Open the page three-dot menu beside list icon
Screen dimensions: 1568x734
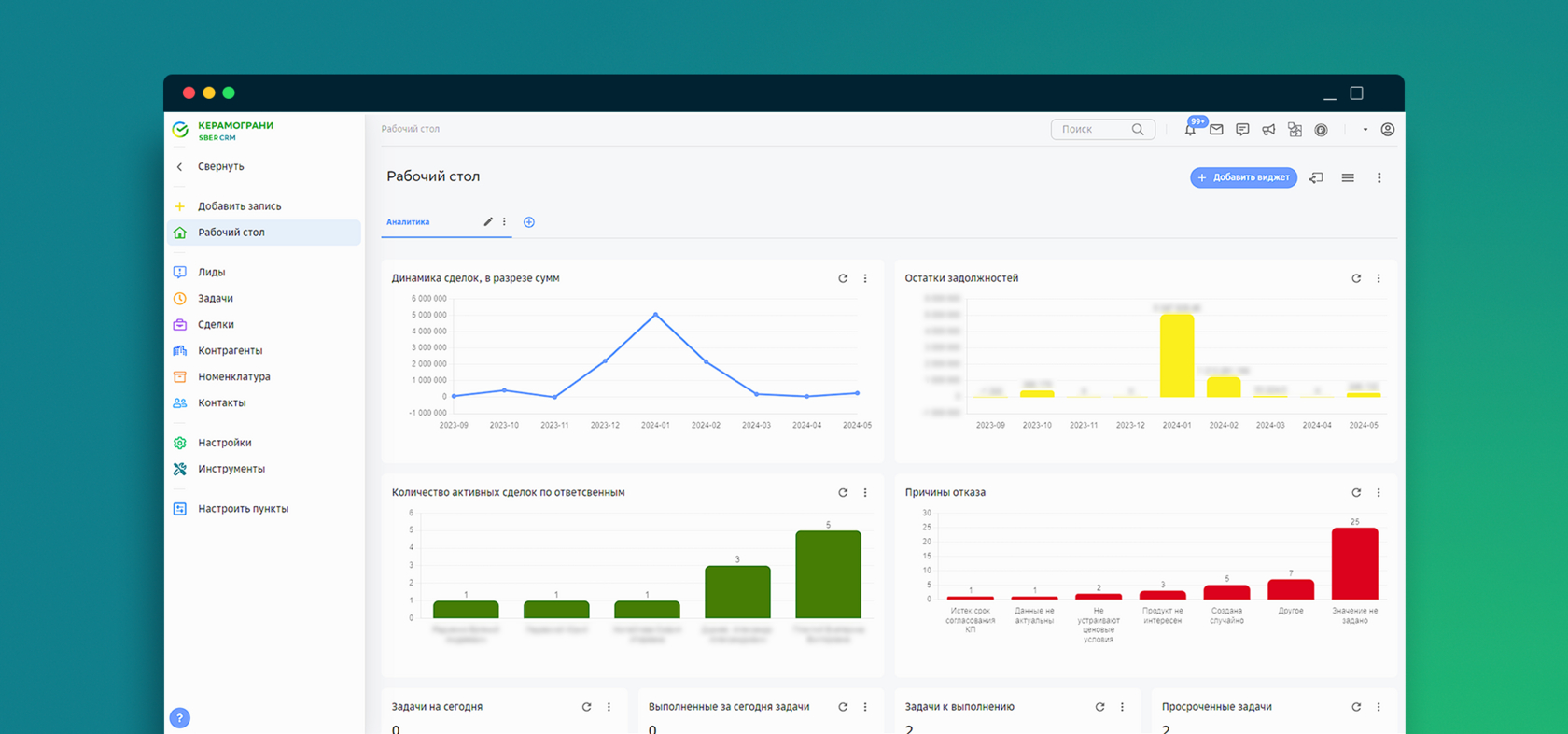[1379, 177]
